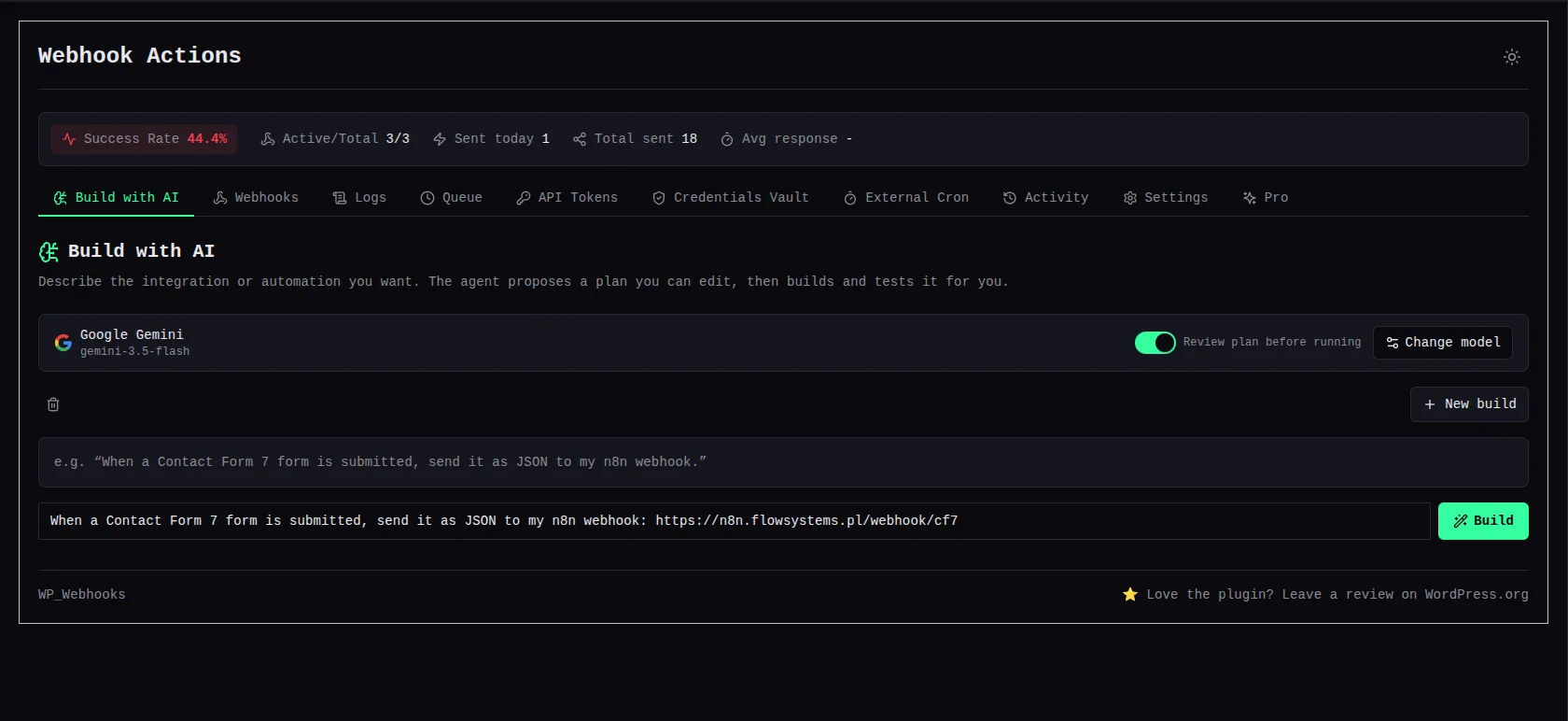Click the Active/Total 3/3 stat

click(335, 139)
